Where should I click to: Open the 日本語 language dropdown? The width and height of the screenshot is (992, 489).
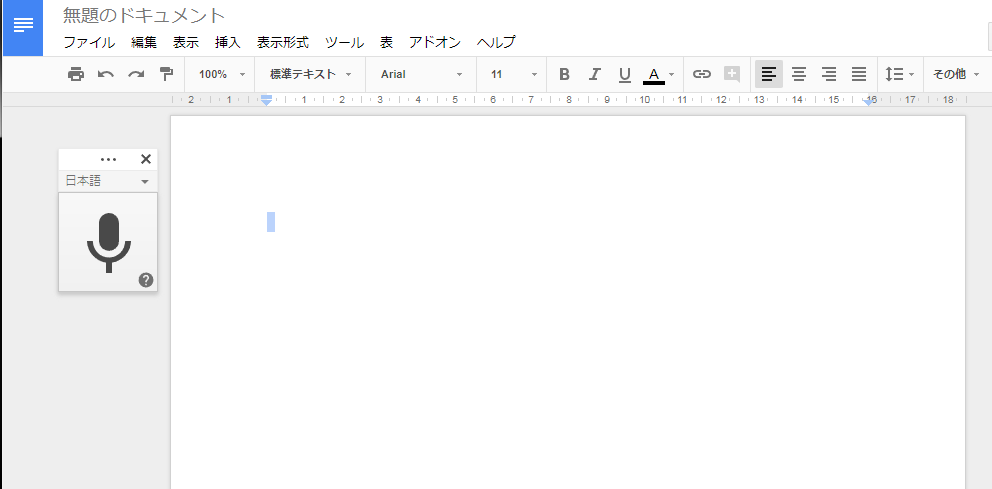pos(108,181)
